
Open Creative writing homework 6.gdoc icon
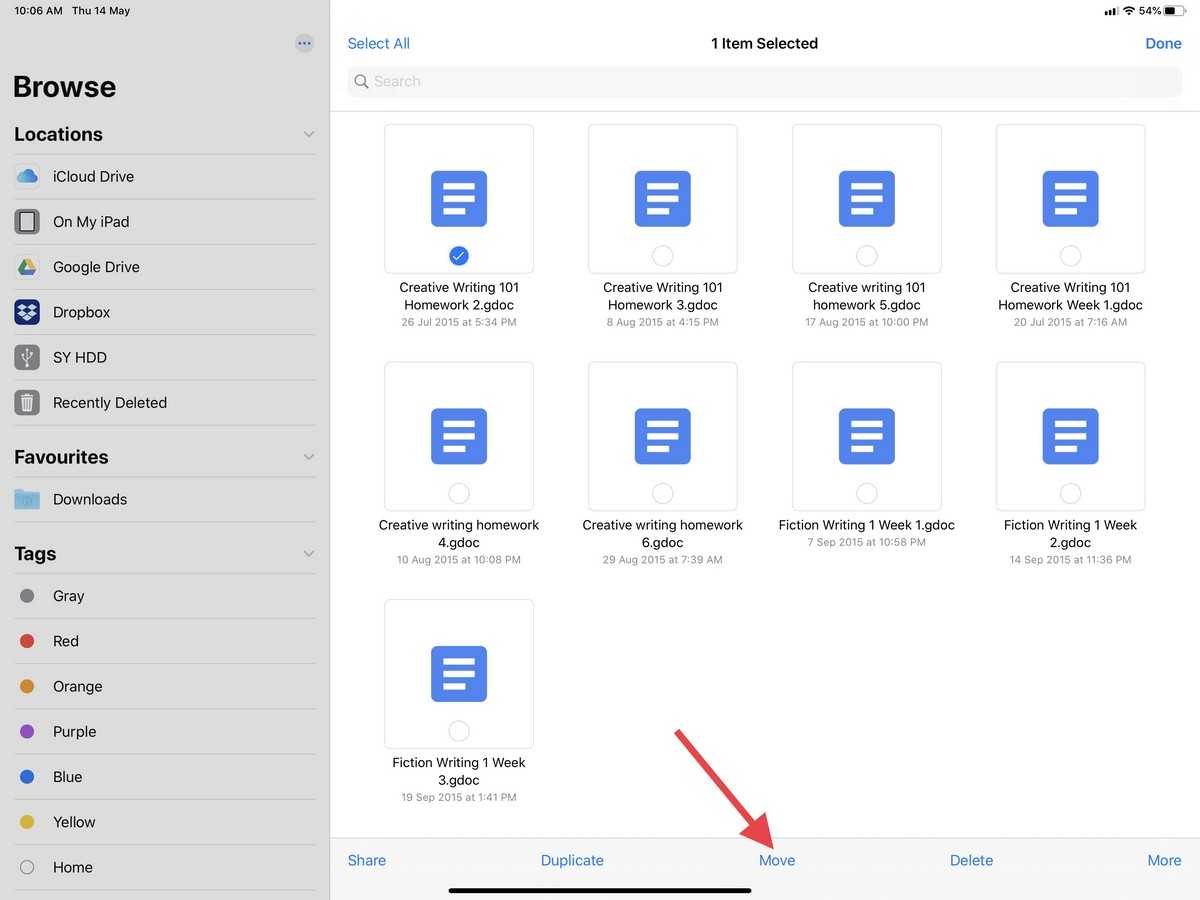tap(663, 436)
